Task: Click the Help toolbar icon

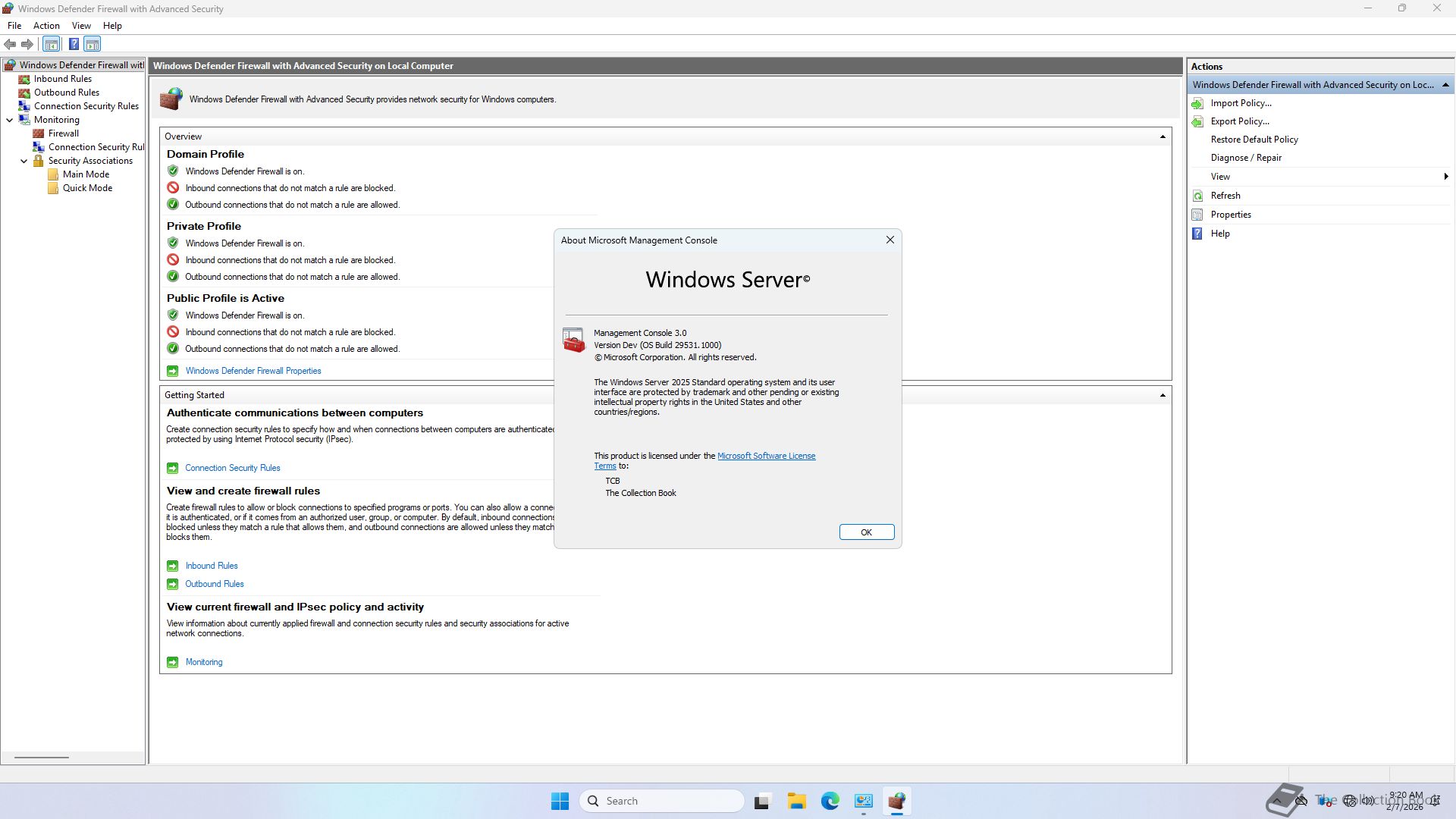Action: pos(74,44)
